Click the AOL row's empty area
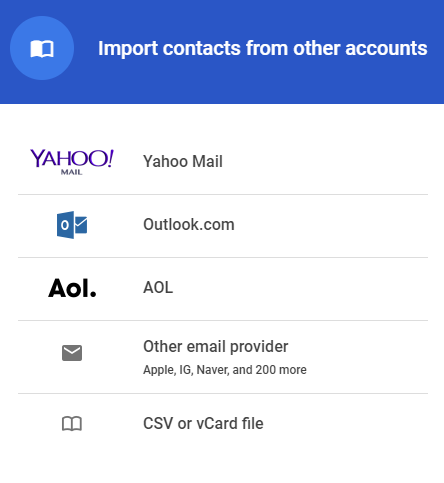This screenshot has width=444, height=483. (300, 288)
